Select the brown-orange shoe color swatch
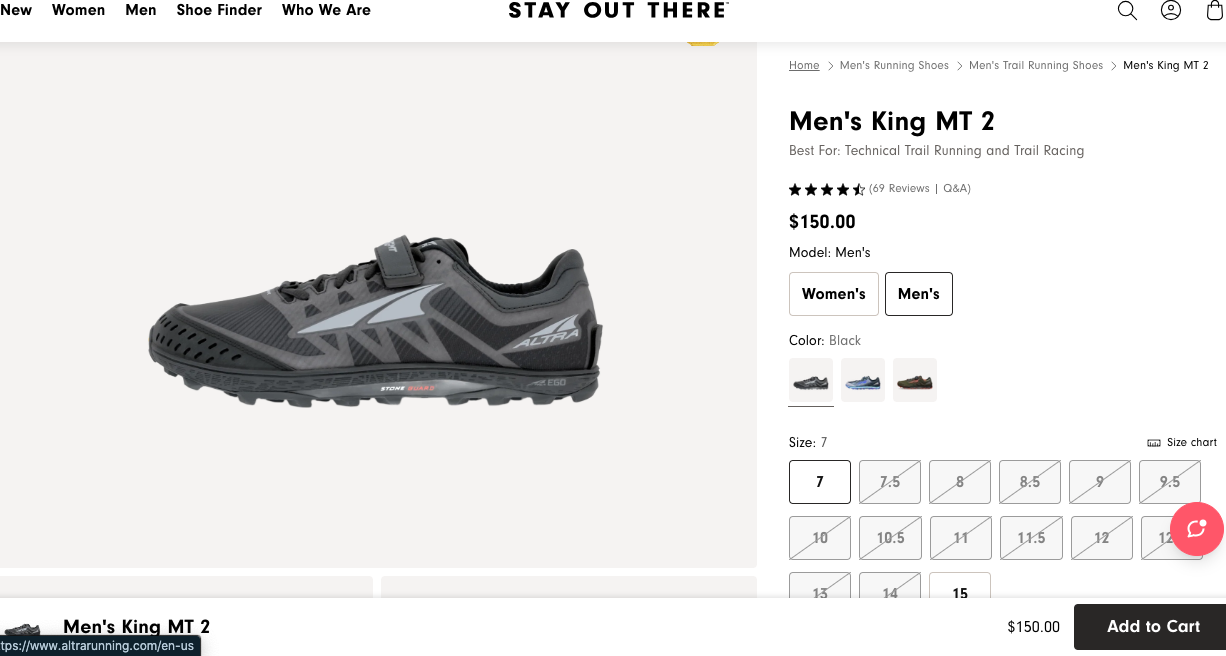 coord(915,380)
